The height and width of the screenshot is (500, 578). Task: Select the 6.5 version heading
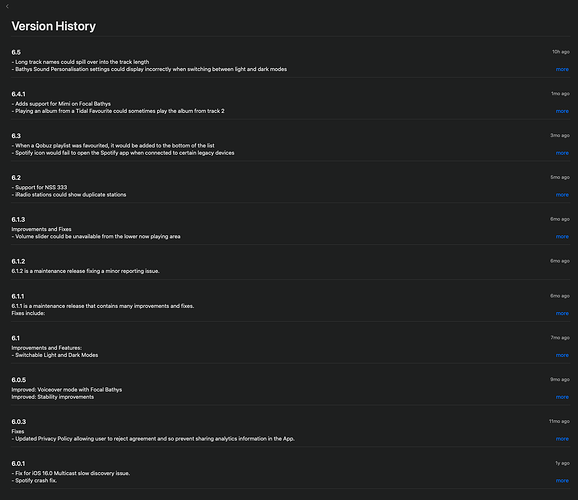[16, 52]
